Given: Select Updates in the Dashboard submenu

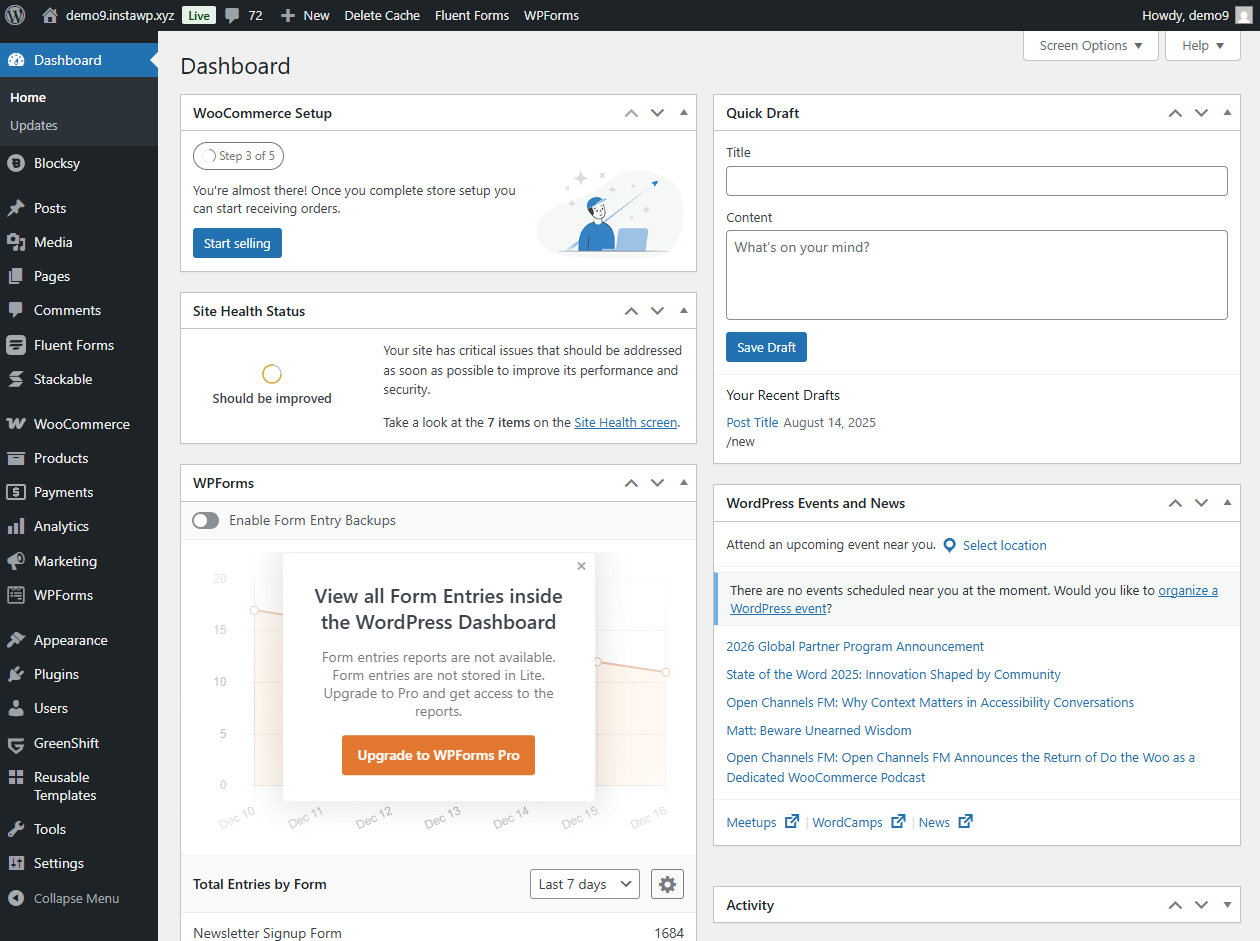Looking at the screenshot, I should pos(34,125).
